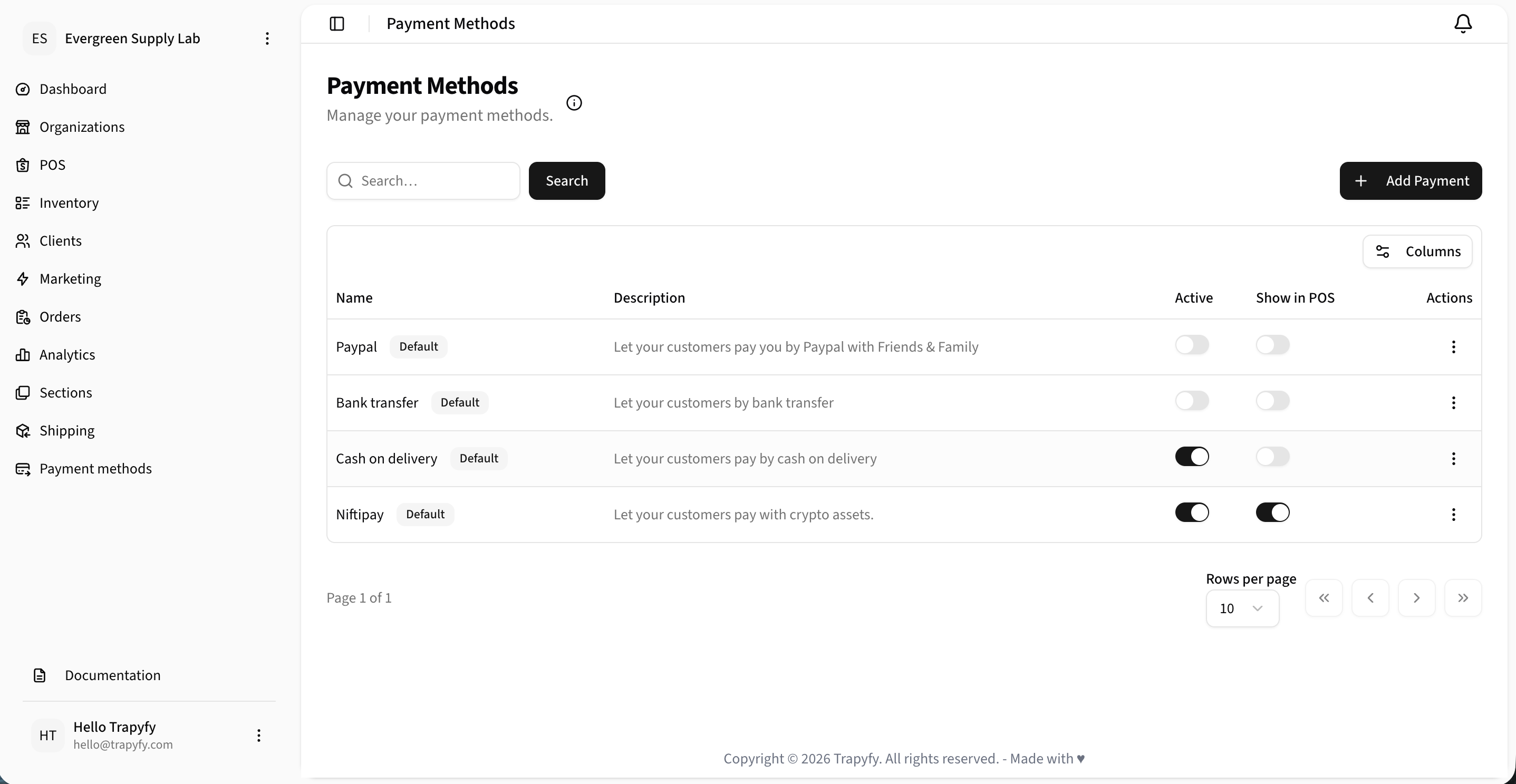Click the Inventory list icon
1516x784 pixels.
point(23,203)
